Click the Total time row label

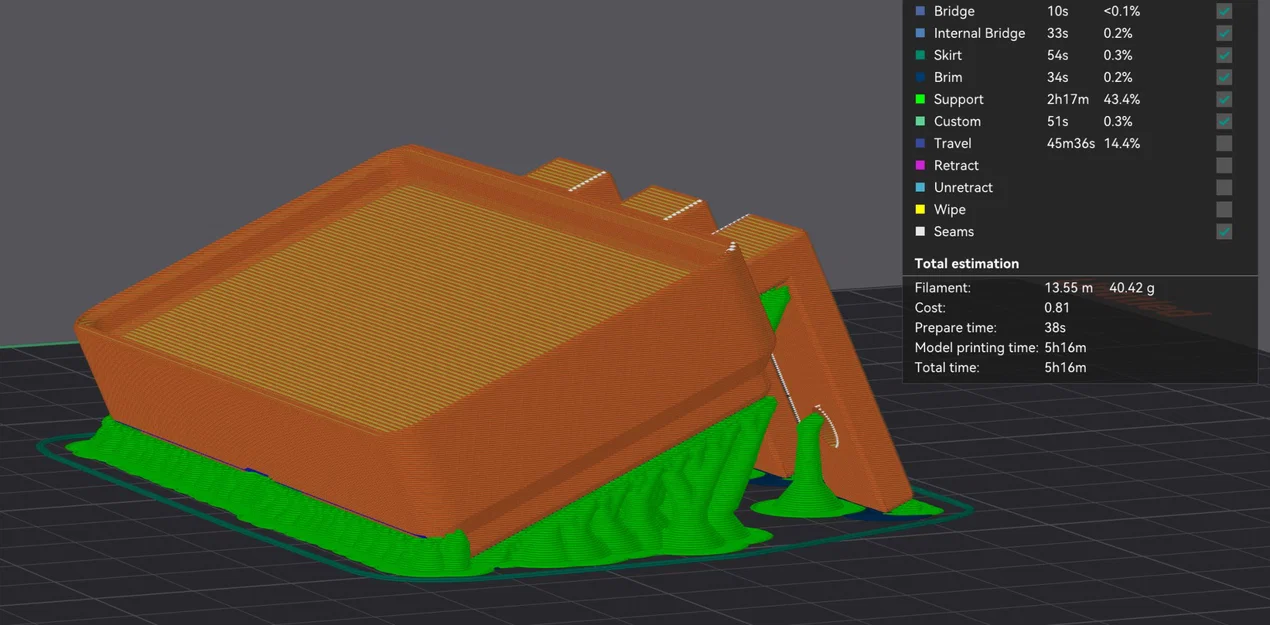[947, 367]
